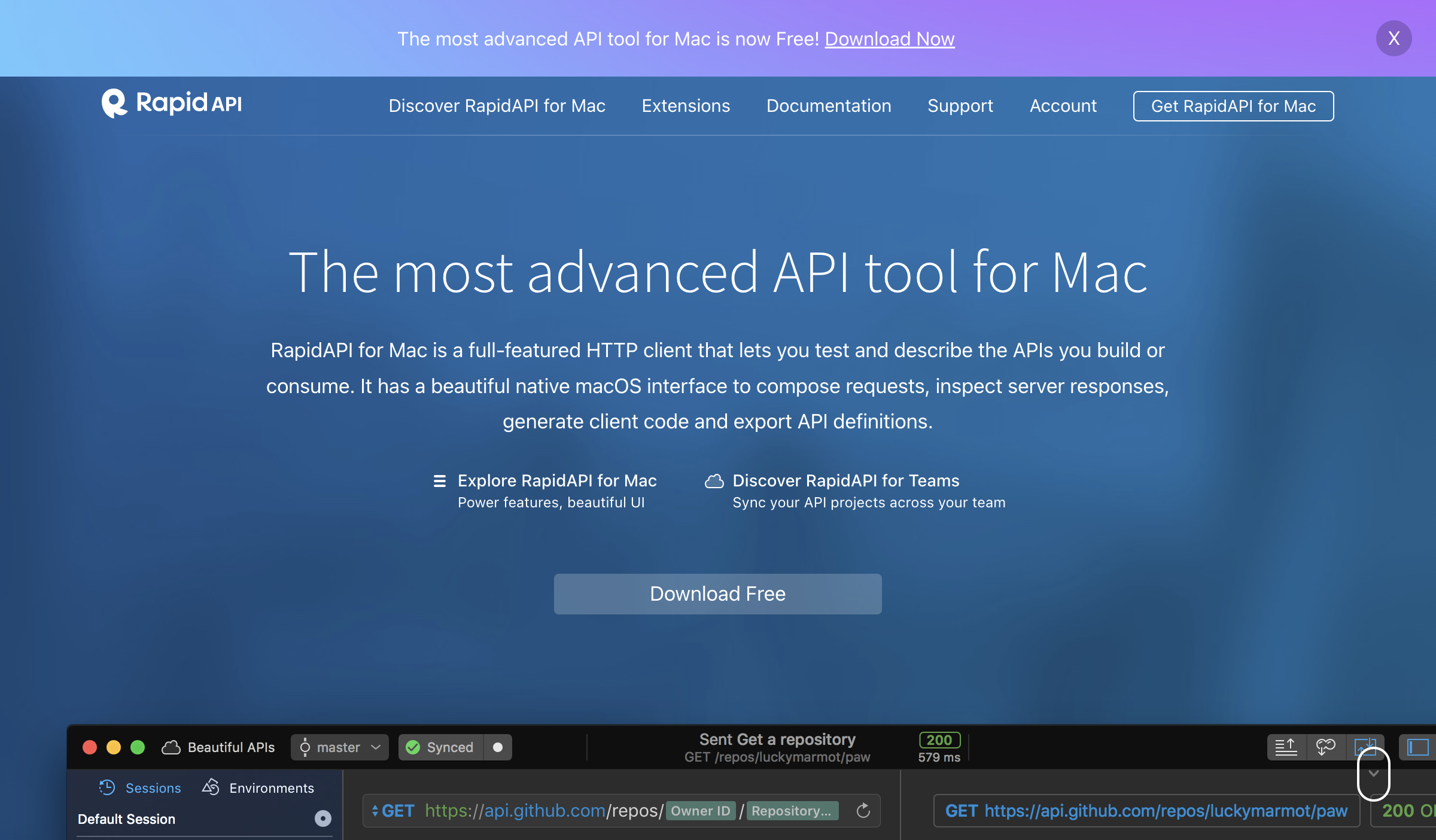Click the green window button in app preview
The image size is (1436, 840).
click(x=138, y=747)
